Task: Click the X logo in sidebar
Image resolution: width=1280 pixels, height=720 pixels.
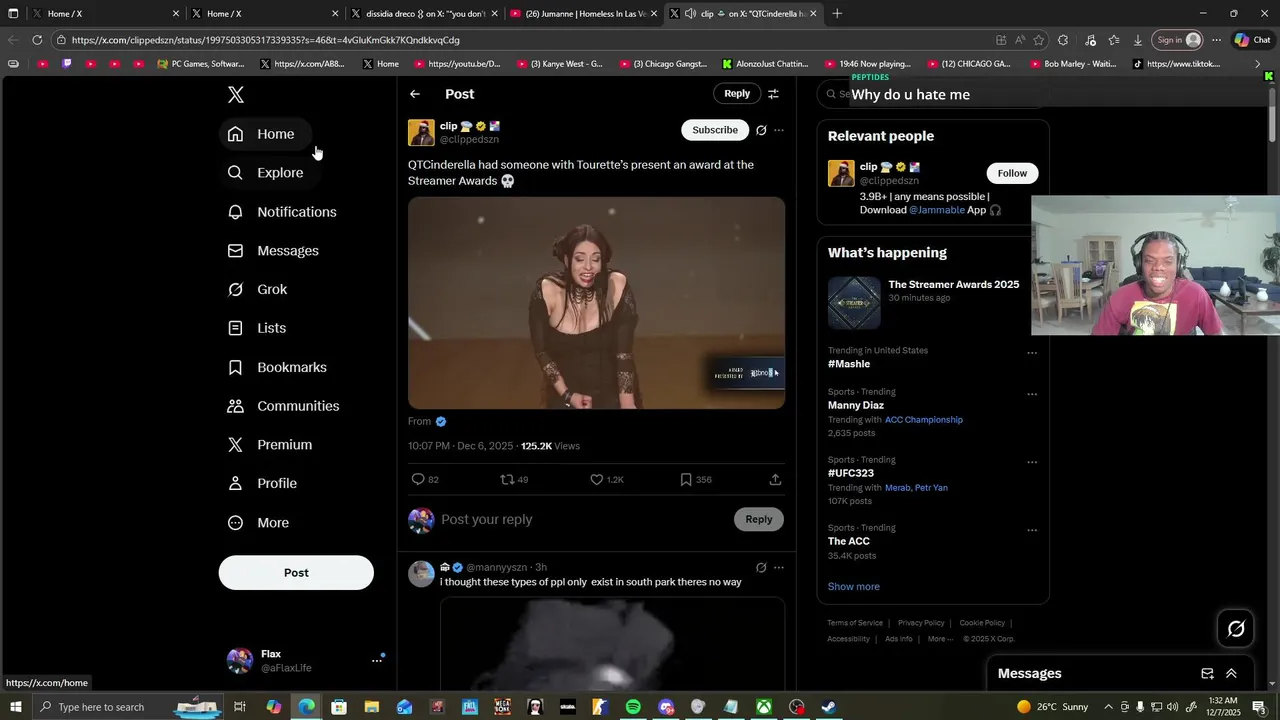Action: [x=236, y=95]
